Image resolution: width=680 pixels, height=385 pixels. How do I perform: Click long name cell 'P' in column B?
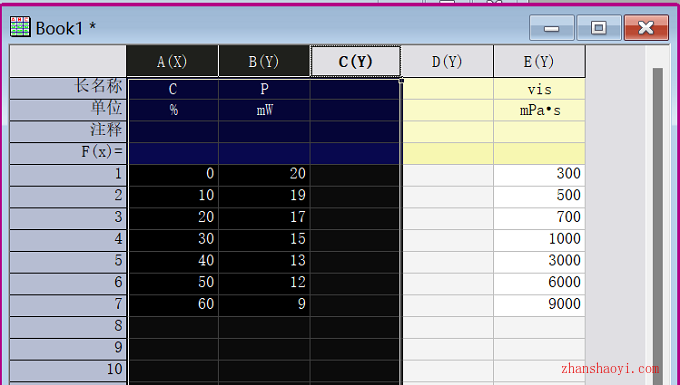point(264,89)
